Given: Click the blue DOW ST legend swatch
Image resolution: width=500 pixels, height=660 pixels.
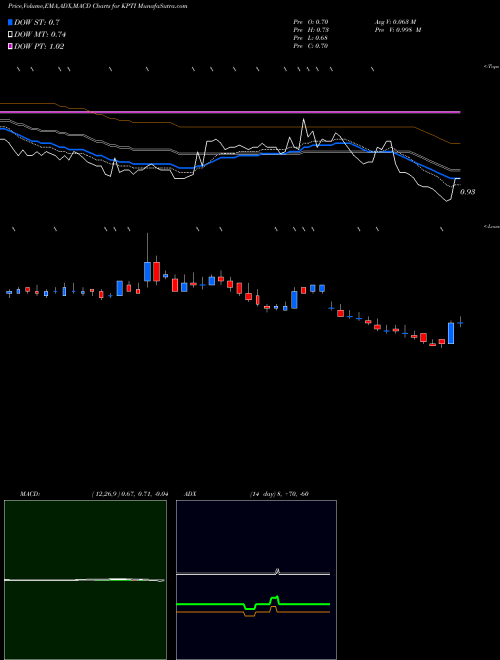Looking at the screenshot, I should tap(11, 22).
